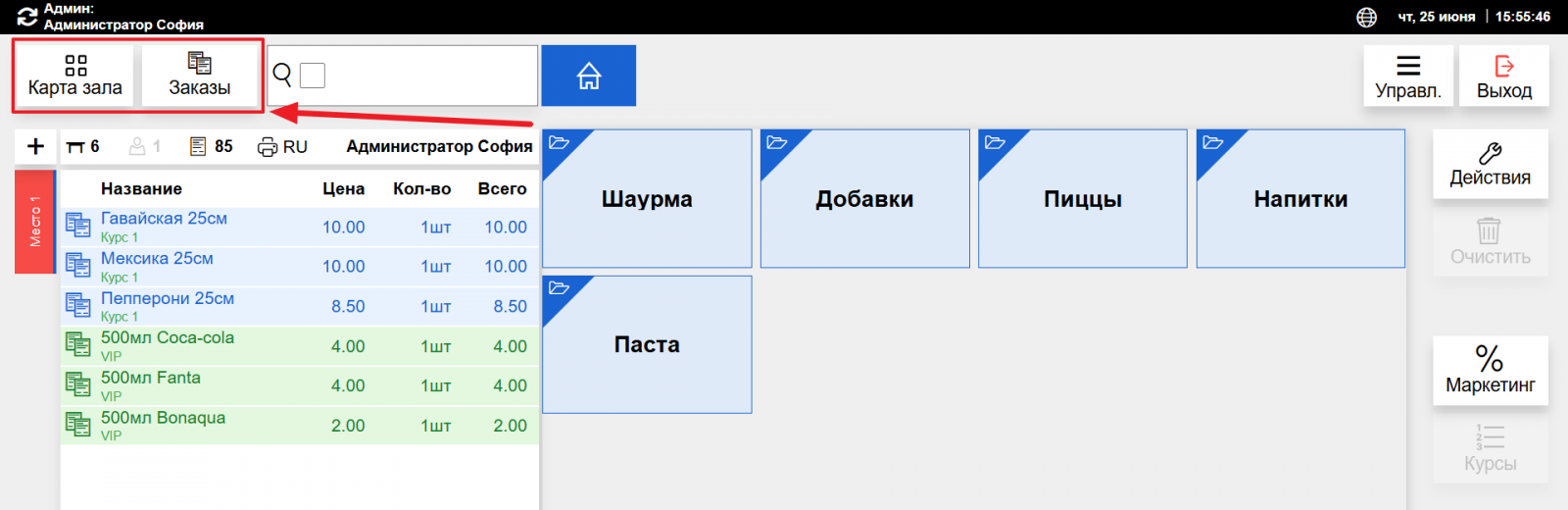
Task: Open the Шаурма category folder
Action: (x=647, y=199)
